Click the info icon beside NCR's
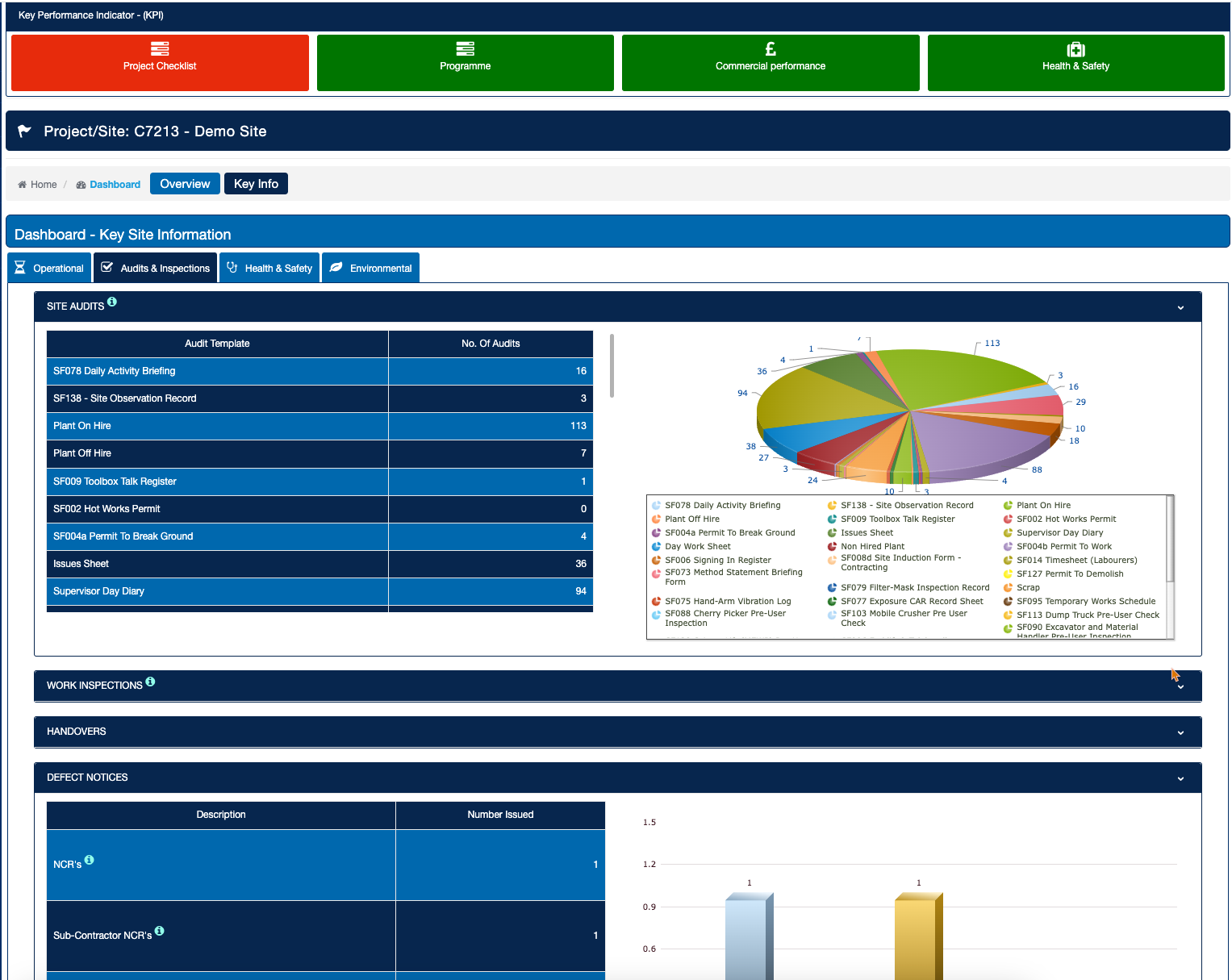This screenshot has height=980, width=1232. [x=90, y=860]
